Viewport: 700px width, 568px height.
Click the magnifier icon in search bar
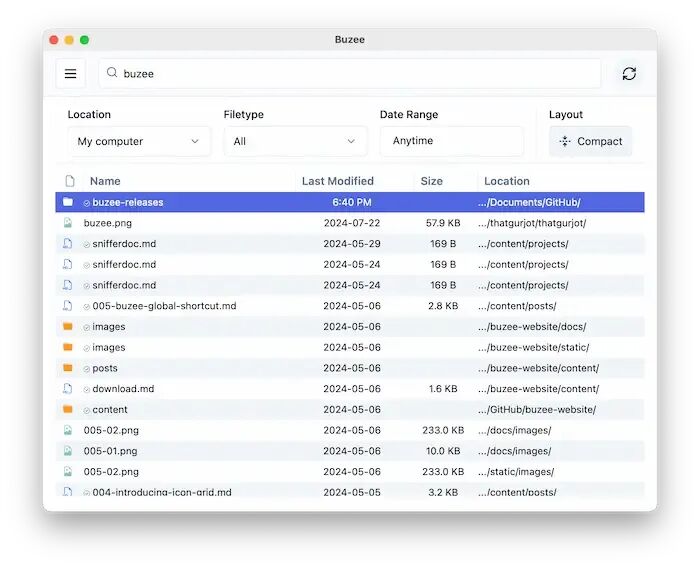click(112, 72)
